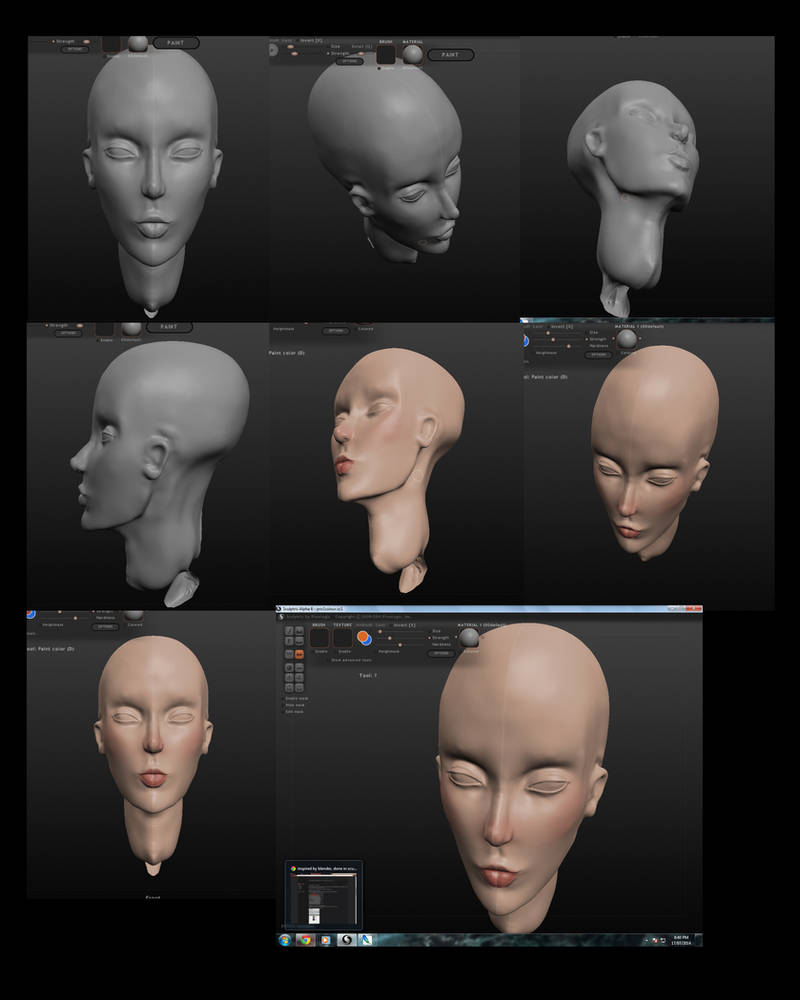800x1000 pixels.
Task: Toggle the Enable mask checkbox
Action: tap(295, 698)
